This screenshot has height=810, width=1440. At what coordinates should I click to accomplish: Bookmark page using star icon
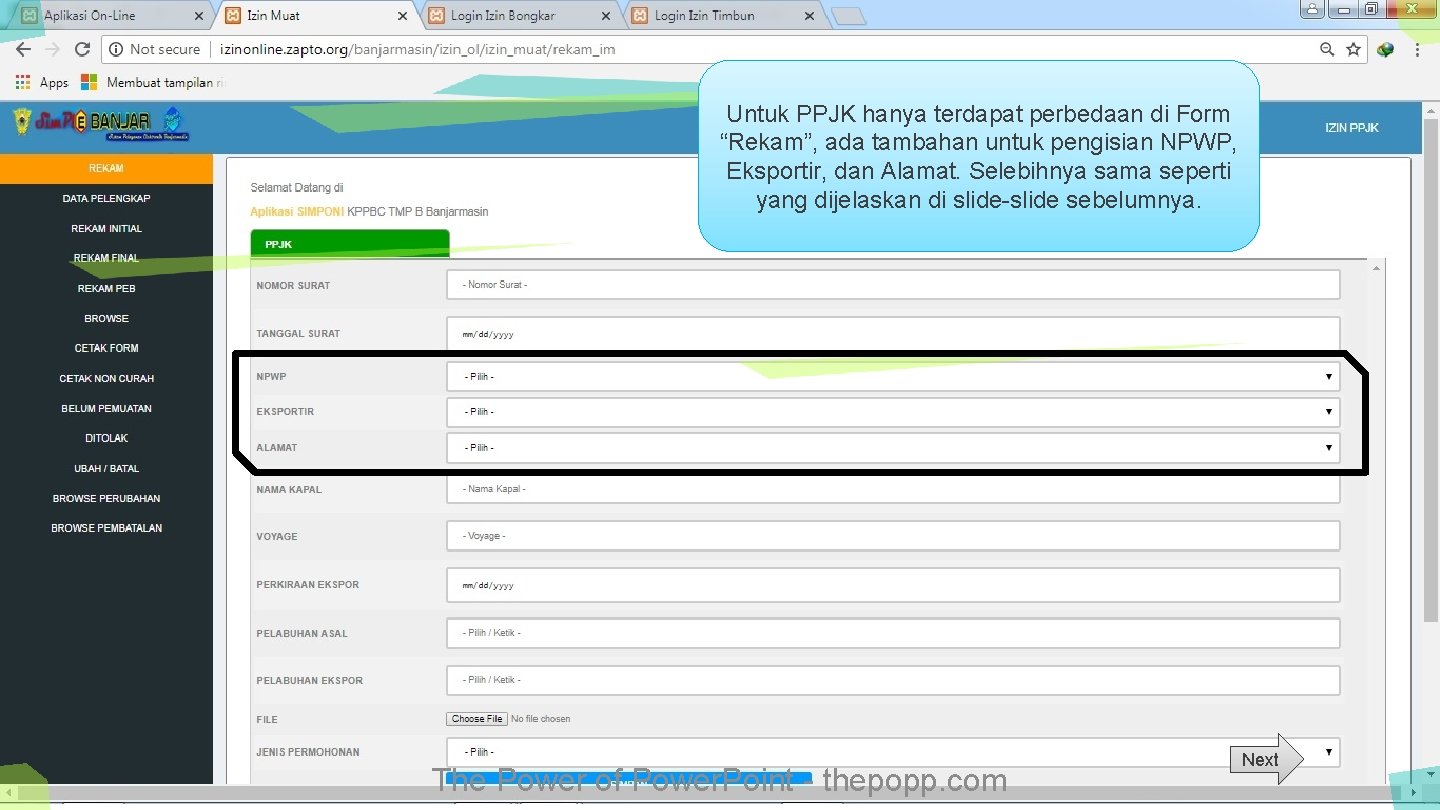tap(1353, 49)
